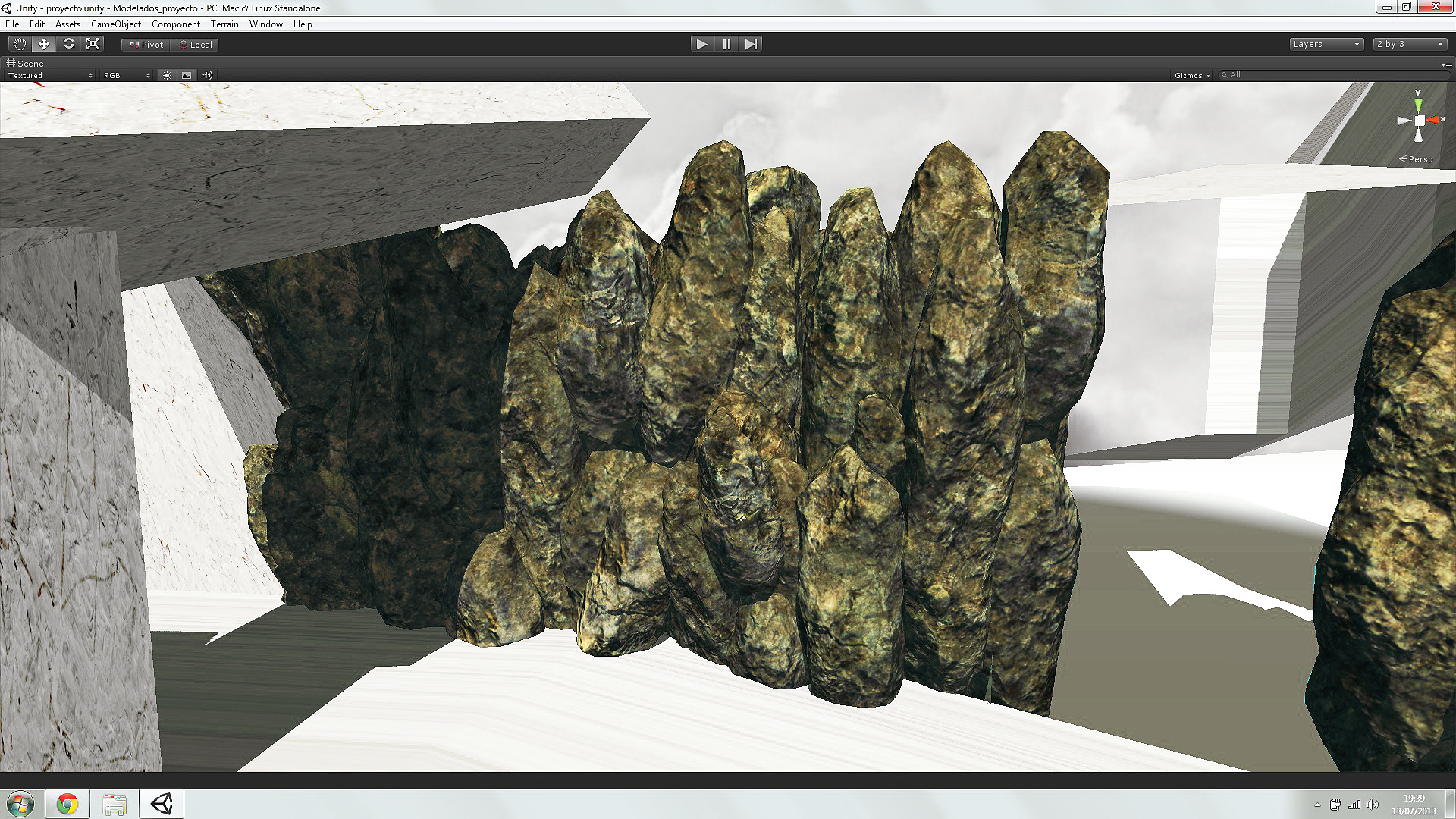Click the Step frame button
The height and width of the screenshot is (819, 1456).
751,44
